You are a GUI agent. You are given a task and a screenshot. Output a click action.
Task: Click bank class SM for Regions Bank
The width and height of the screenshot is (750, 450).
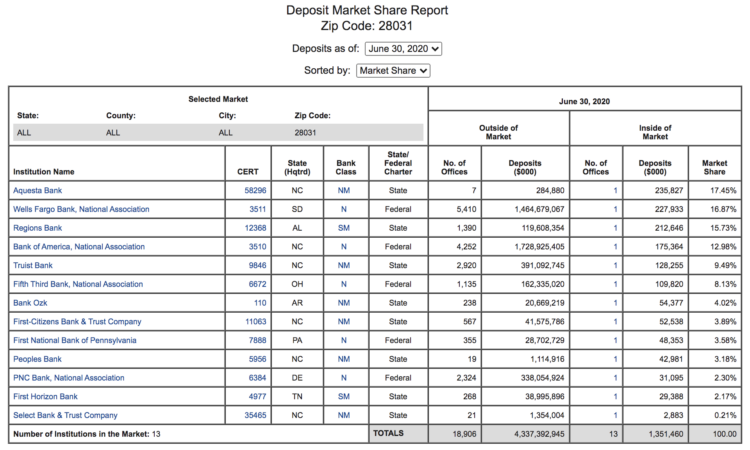(344, 228)
